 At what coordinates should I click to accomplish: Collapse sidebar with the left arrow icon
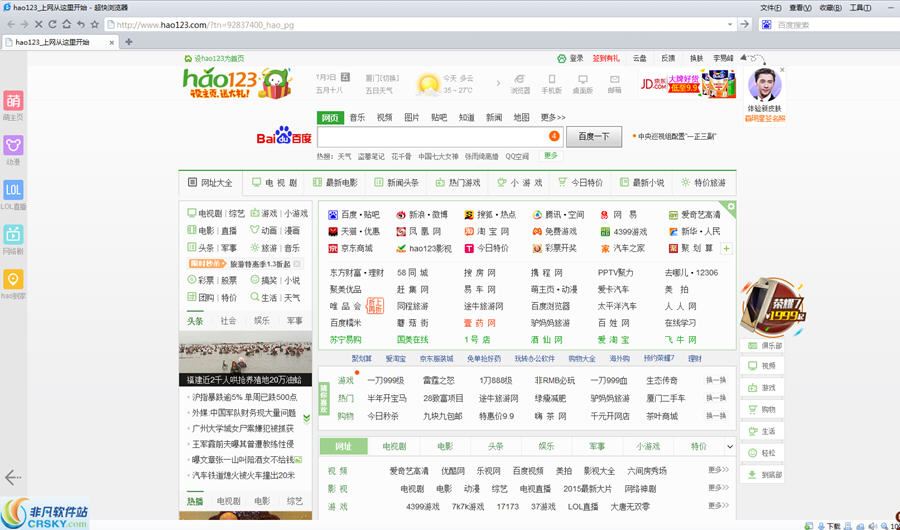[13, 477]
